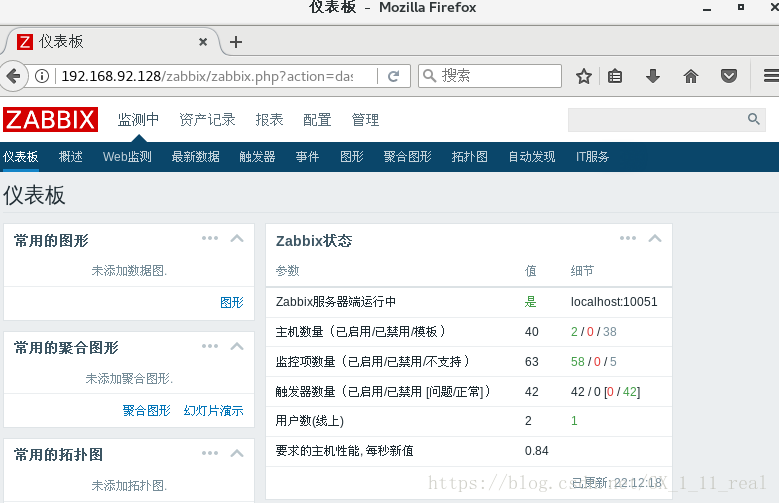Viewport: 779px width, 503px height.
Task: Follow the 聚合图形 link in widget footer
Action: click(147, 410)
